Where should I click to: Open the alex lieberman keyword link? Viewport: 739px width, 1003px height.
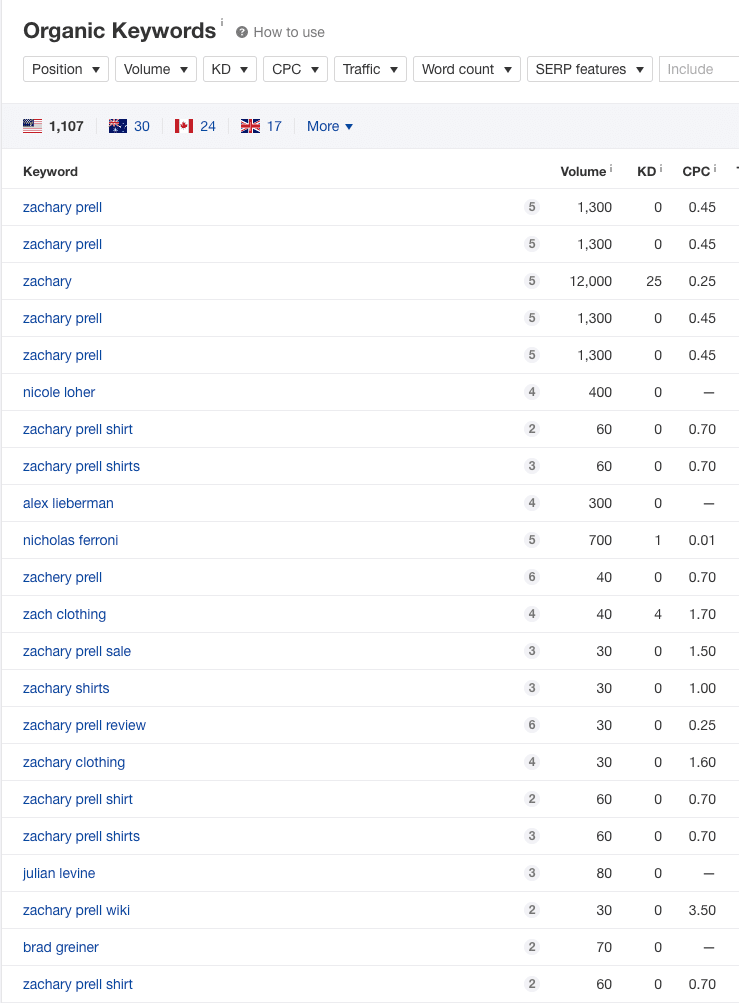click(x=68, y=503)
